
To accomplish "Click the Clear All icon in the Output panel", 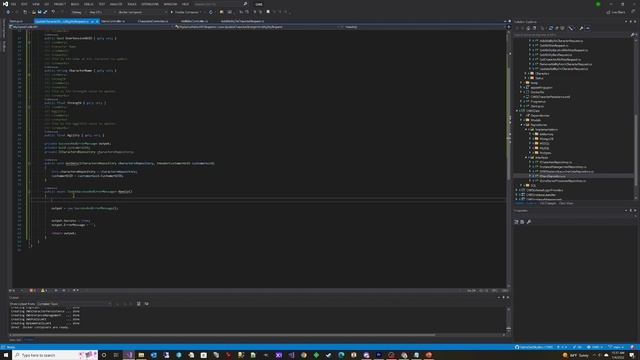I will tap(138, 304).
